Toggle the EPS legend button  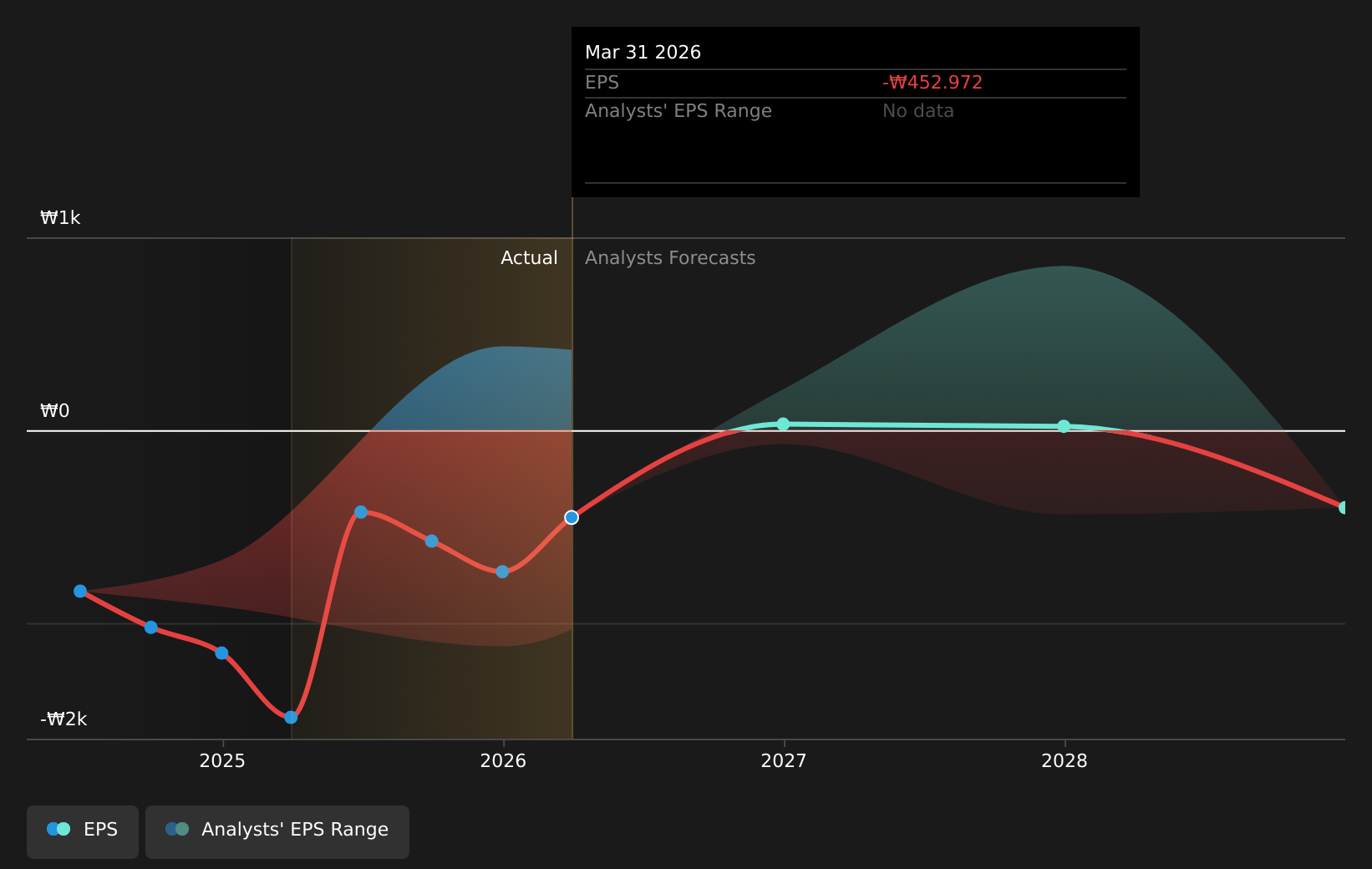(83, 832)
